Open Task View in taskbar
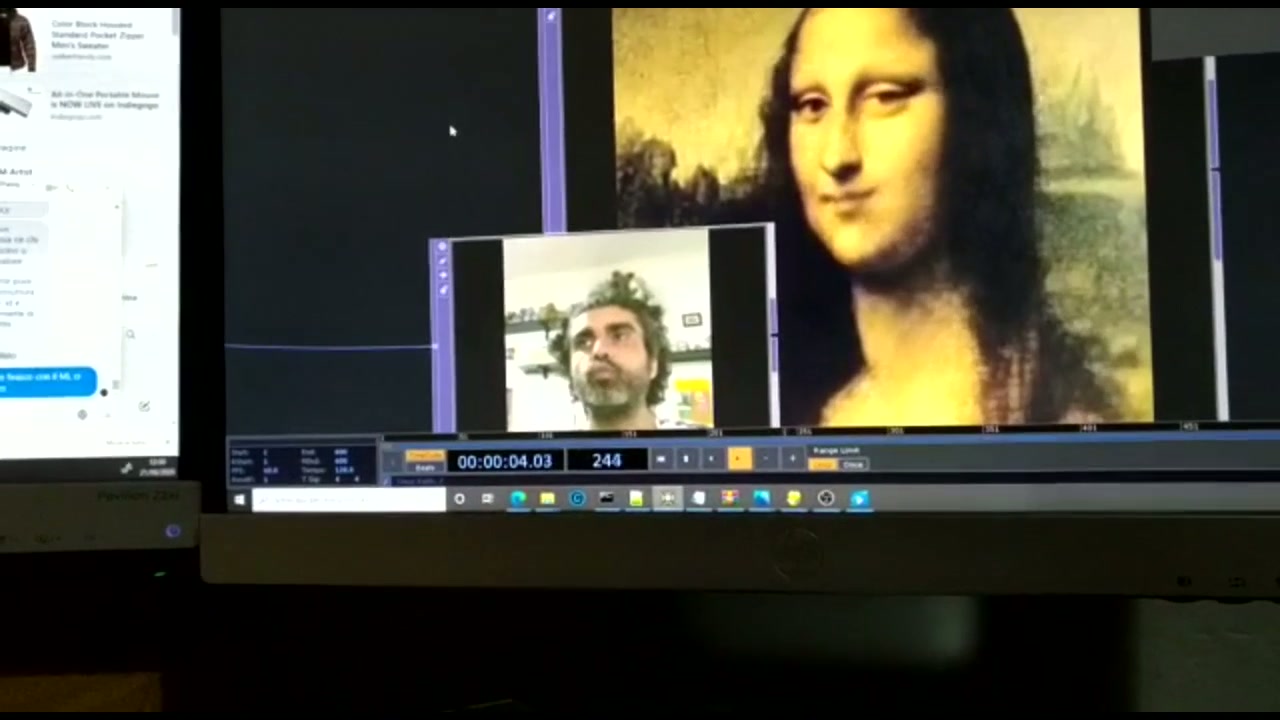The width and height of the screenshot is (1280, 720). pyautogui.click(x=487, y=499)
